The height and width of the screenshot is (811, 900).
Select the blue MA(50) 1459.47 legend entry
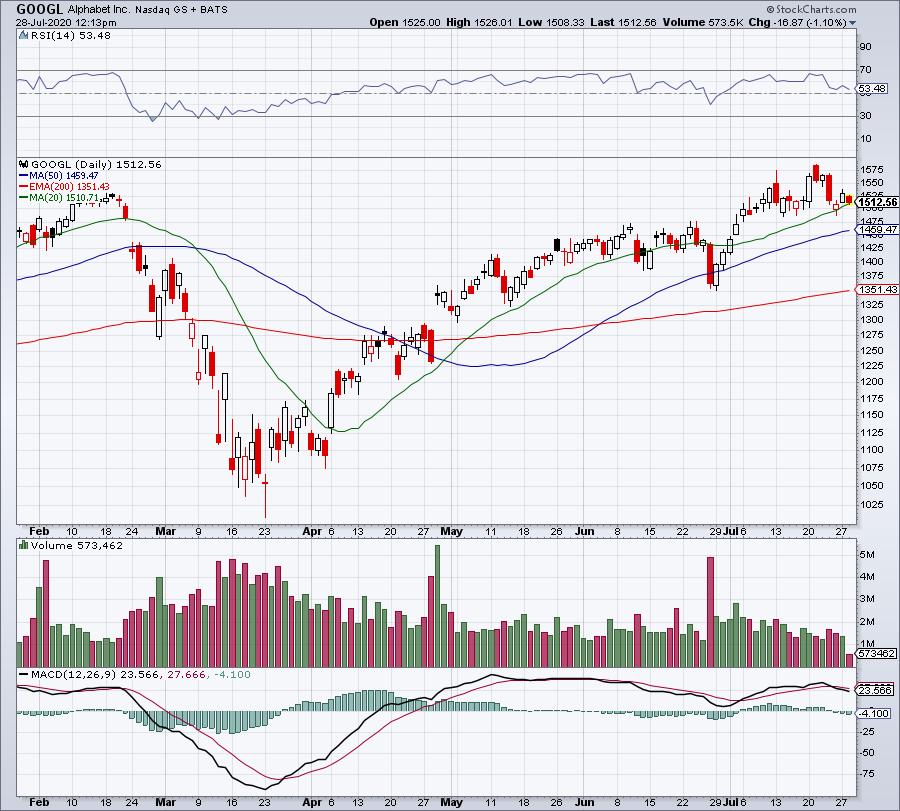coord(58,176)
